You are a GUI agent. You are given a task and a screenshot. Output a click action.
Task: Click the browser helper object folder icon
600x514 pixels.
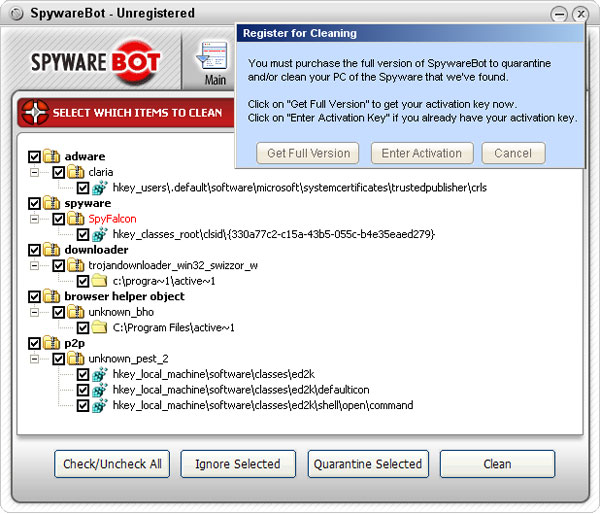point(51,296)
